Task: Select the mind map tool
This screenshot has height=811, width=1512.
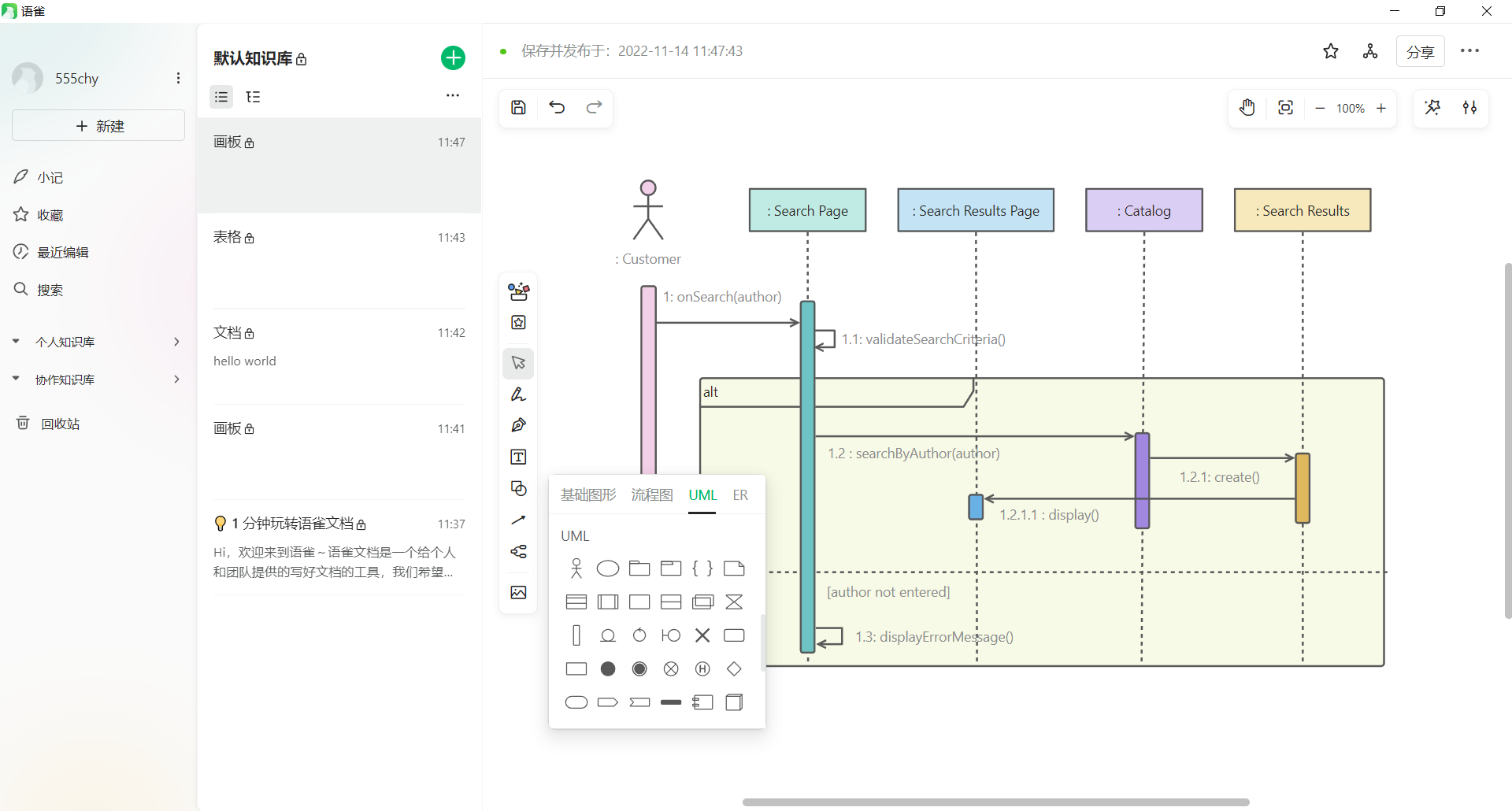Action: 518,551
